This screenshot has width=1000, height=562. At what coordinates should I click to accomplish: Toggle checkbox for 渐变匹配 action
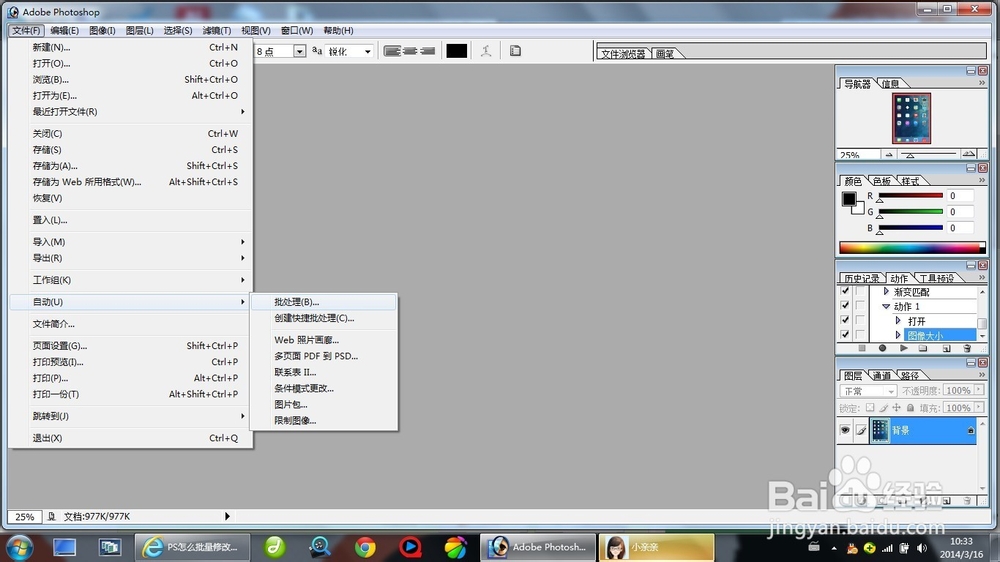845,291
